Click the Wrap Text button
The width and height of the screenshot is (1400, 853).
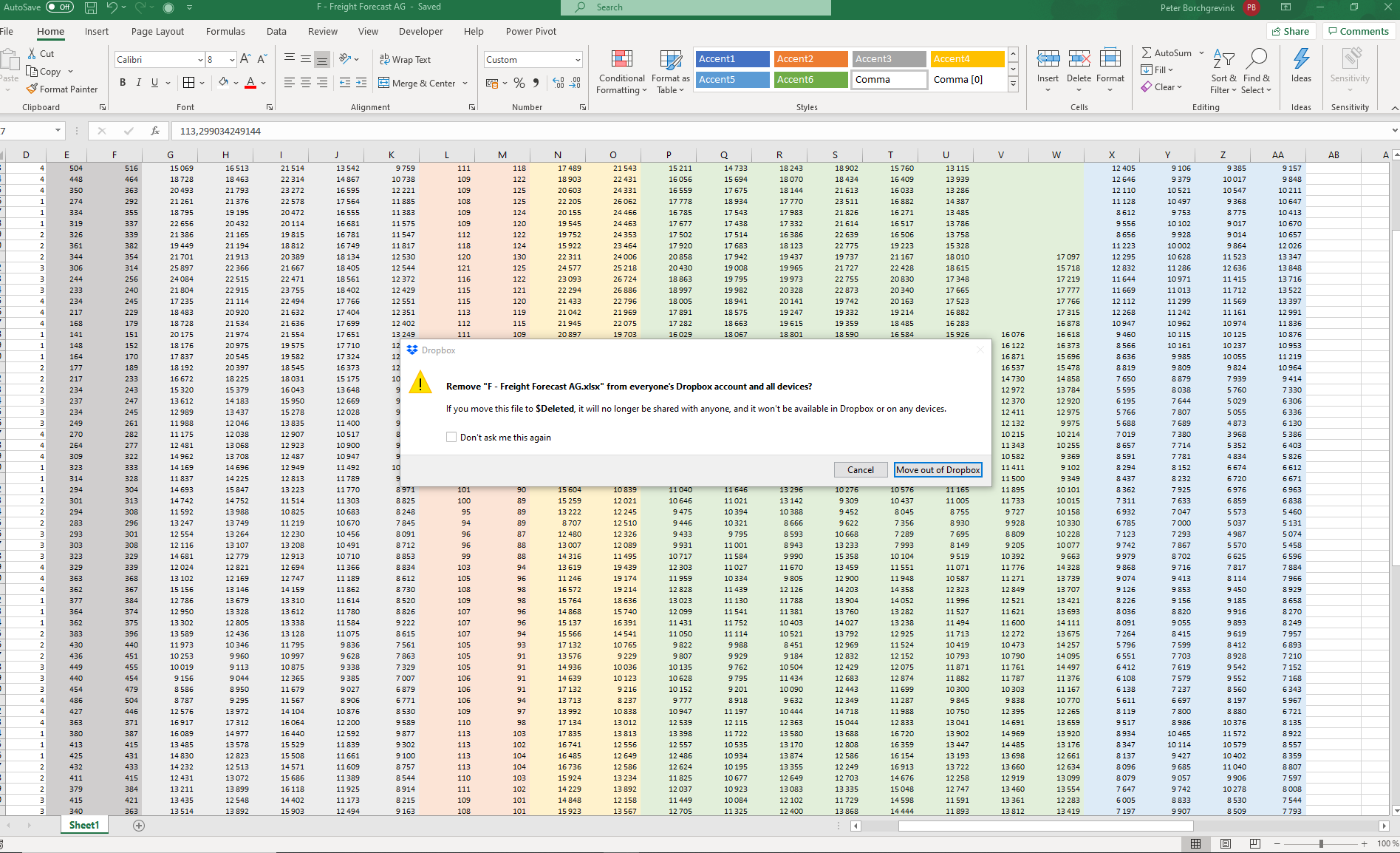pyautogui.click(x=405, y=59)
